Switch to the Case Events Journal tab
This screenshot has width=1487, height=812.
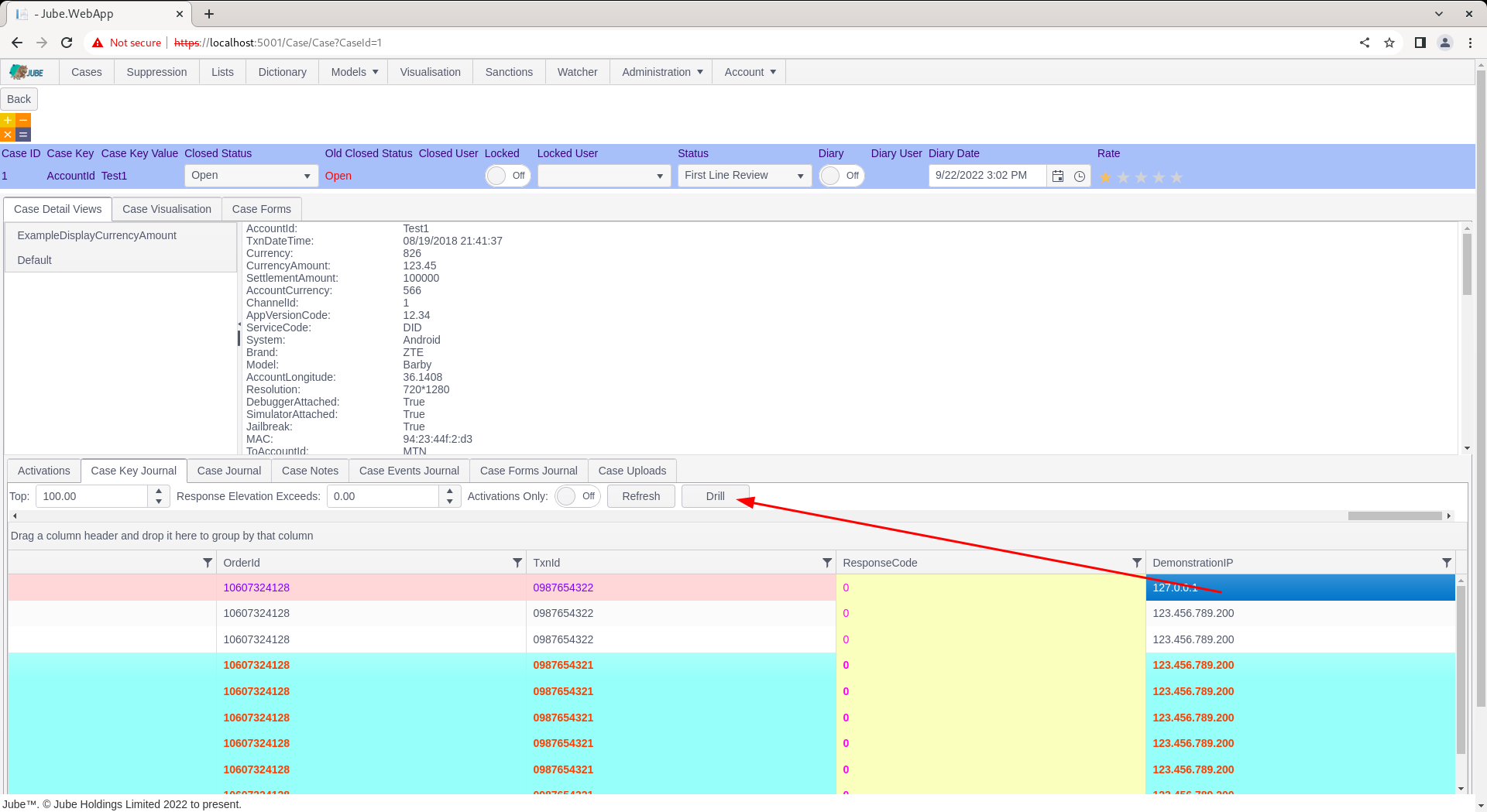(x=409, y=471)
